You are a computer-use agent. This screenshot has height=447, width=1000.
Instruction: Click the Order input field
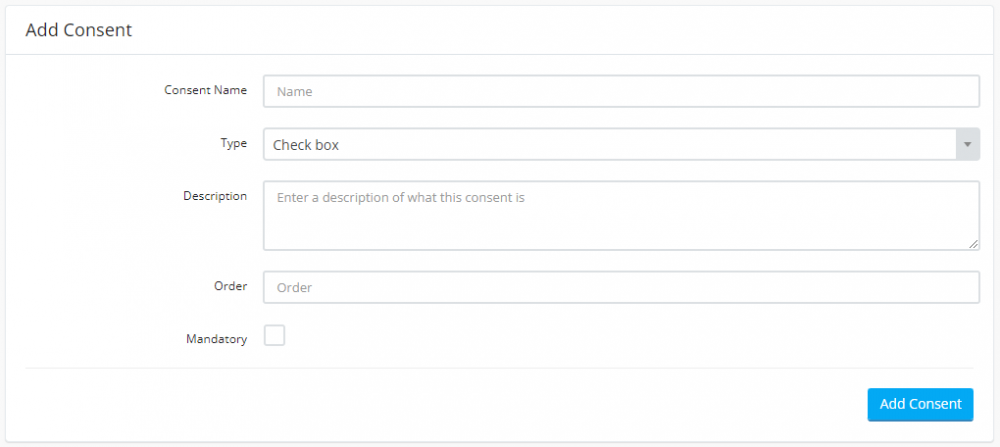[621, 288]
